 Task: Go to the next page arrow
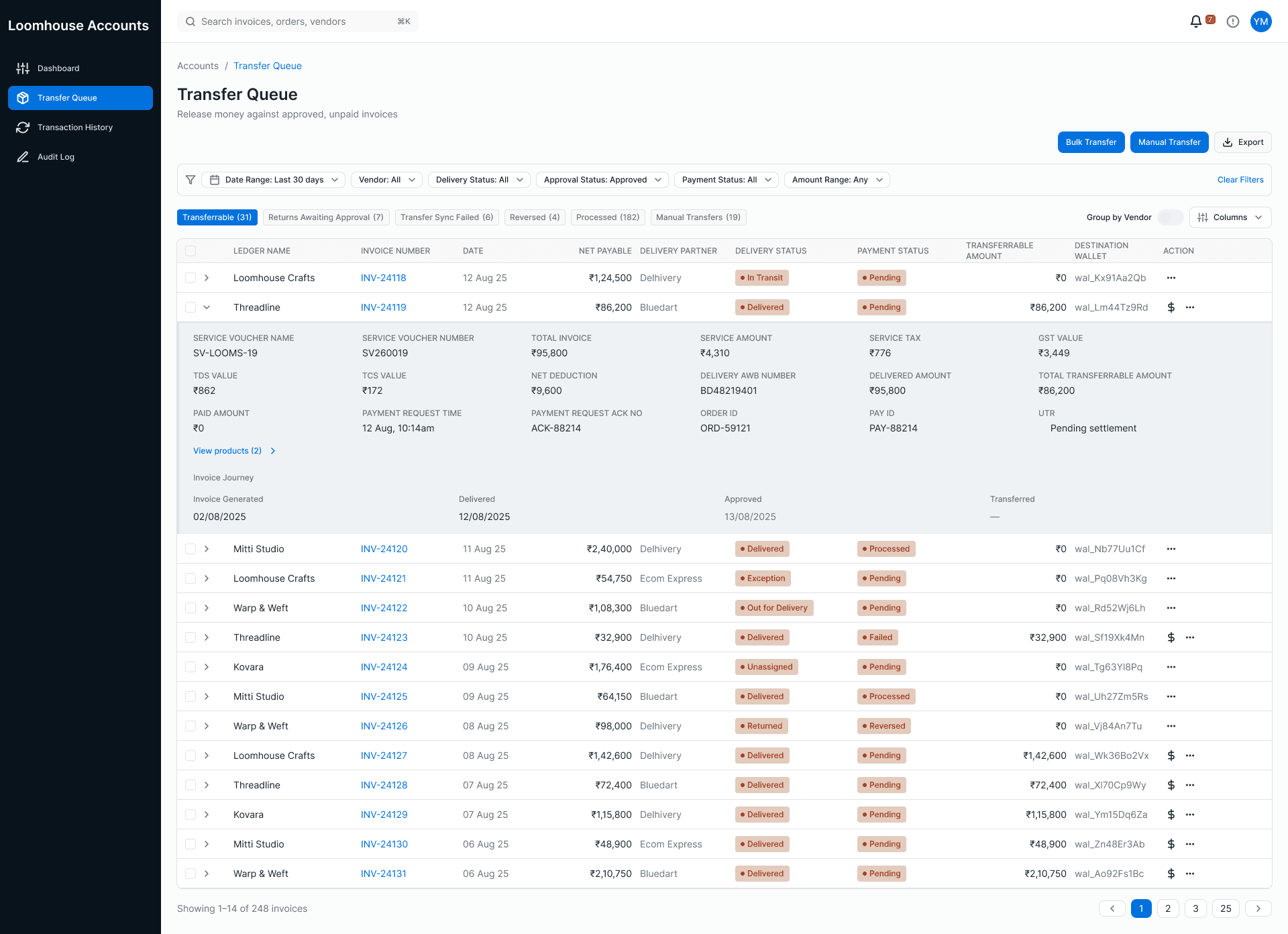[x=1258, y=909]
